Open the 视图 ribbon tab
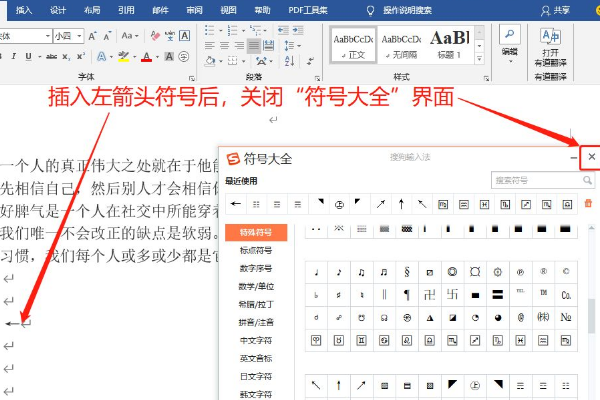The image size is (600, 400). (228, 10)
